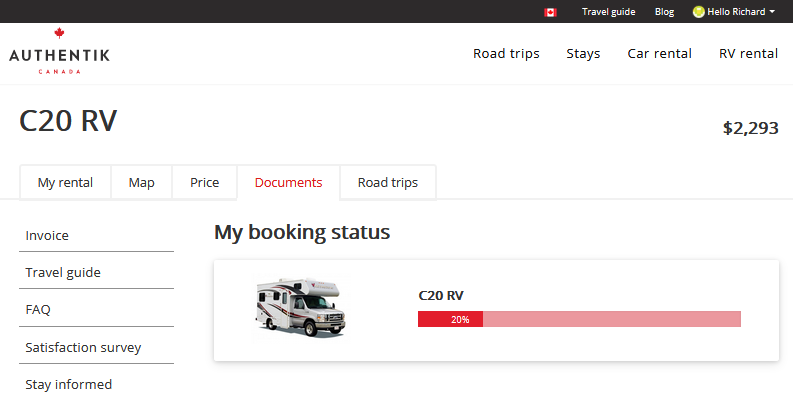Go to the Blog link

pyautogui.click(x=664, y=12)
